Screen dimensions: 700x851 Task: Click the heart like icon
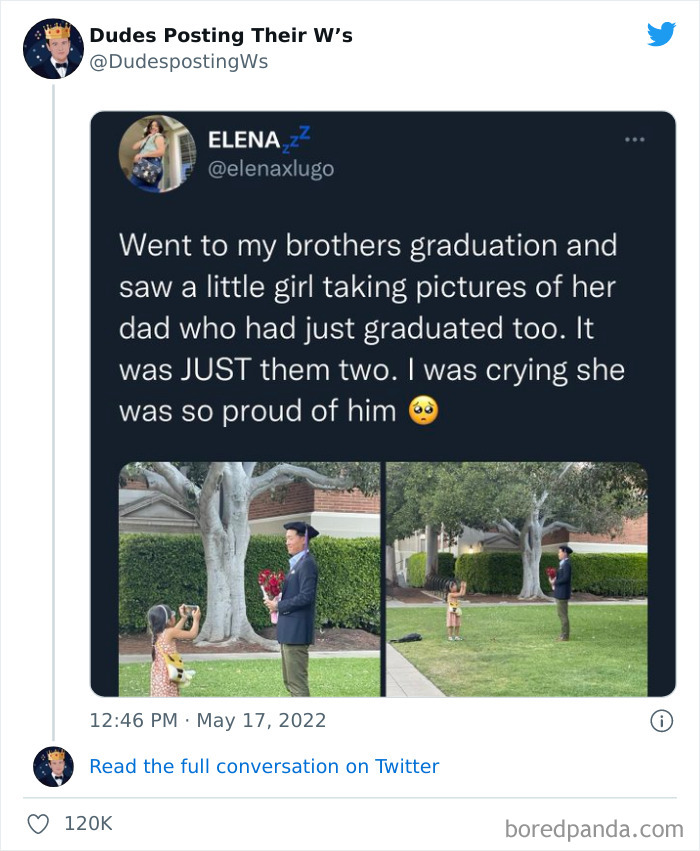(x=38, y=824)
